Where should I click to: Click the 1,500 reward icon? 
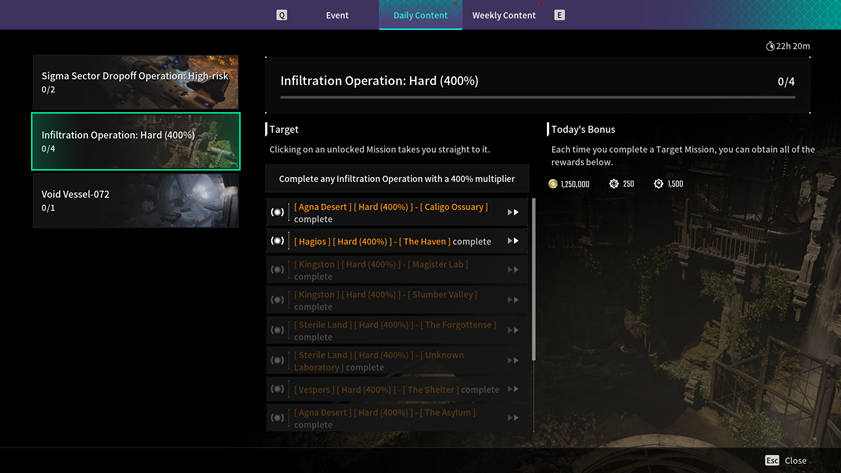click(x=658, y=184)
